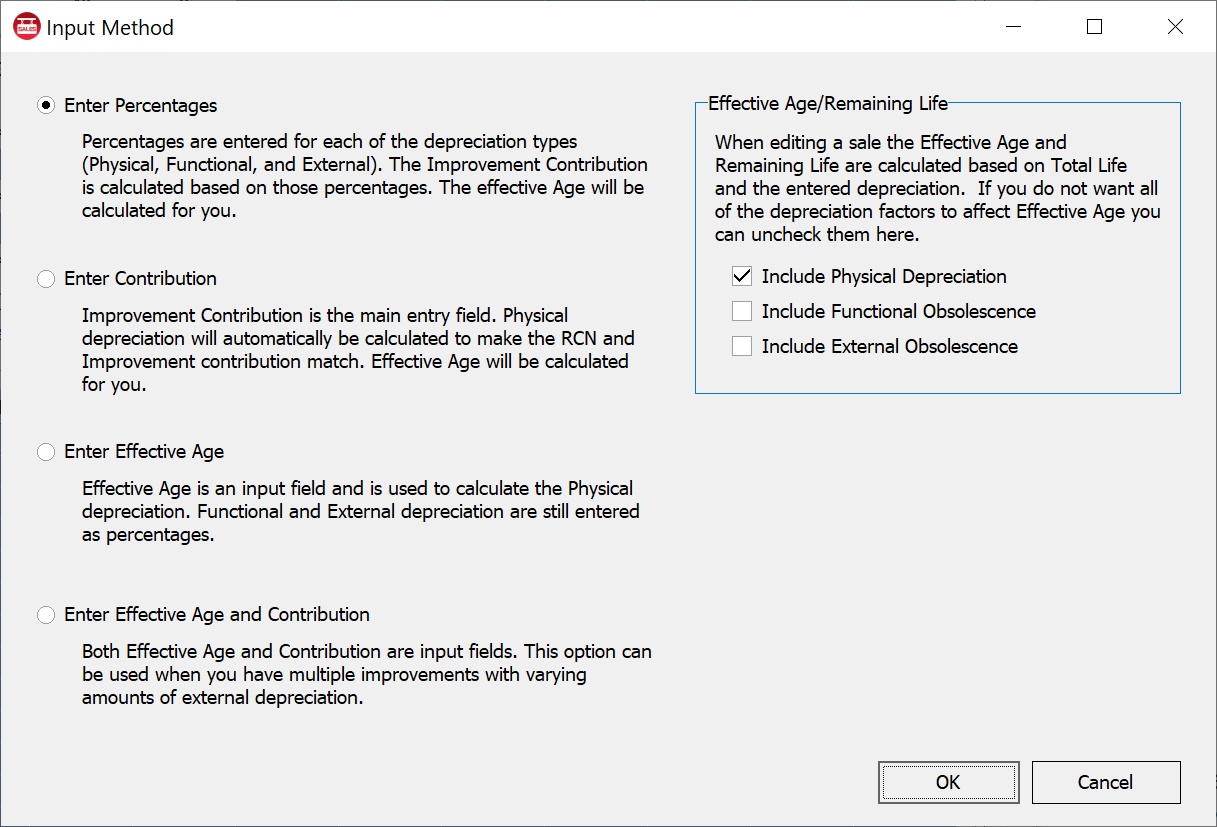The image size is (1217, 827).
Task: Click the paragraph starting 'When editing a sale'
Action: click(x=937, y=189)
